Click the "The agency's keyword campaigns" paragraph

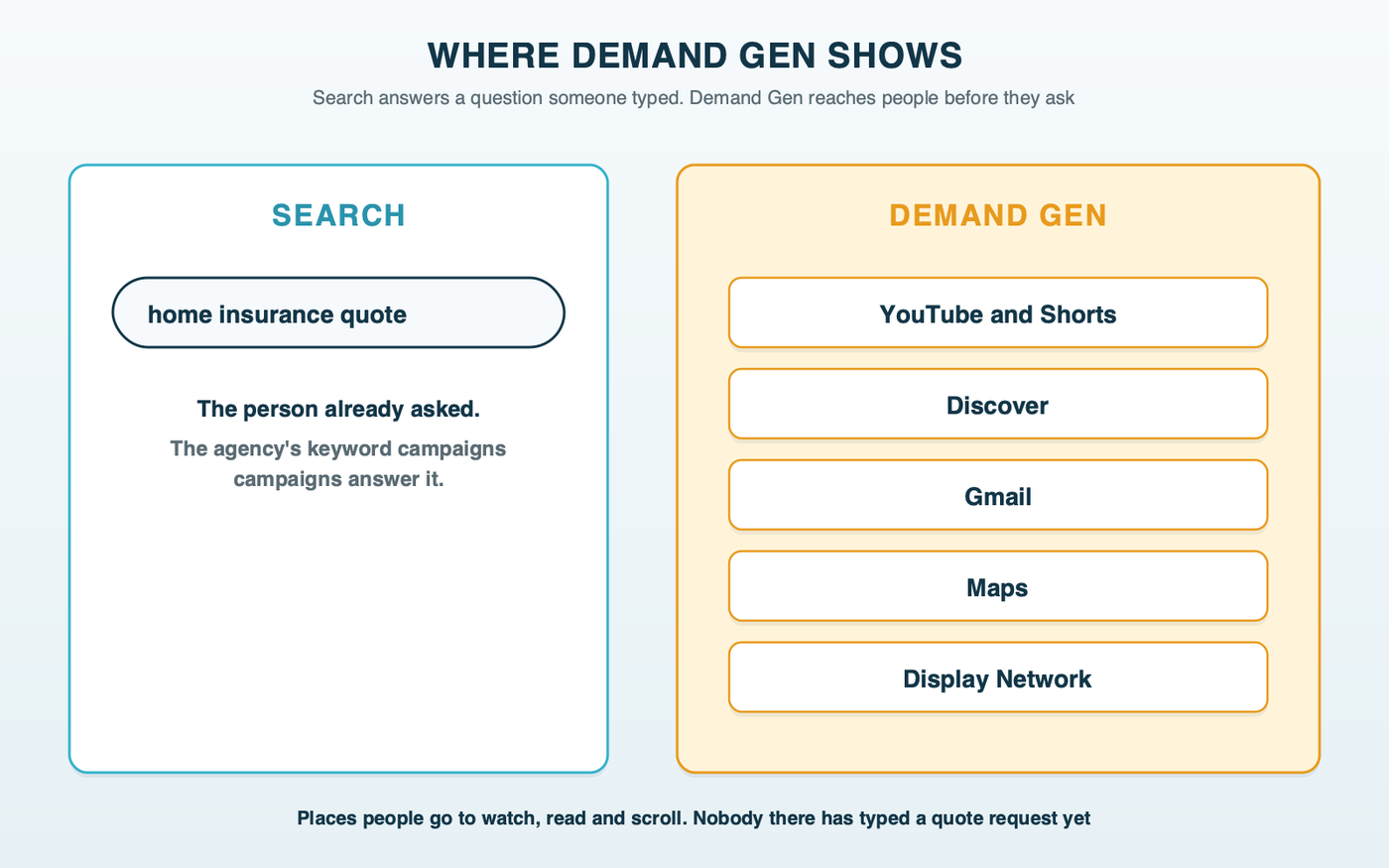338,463
